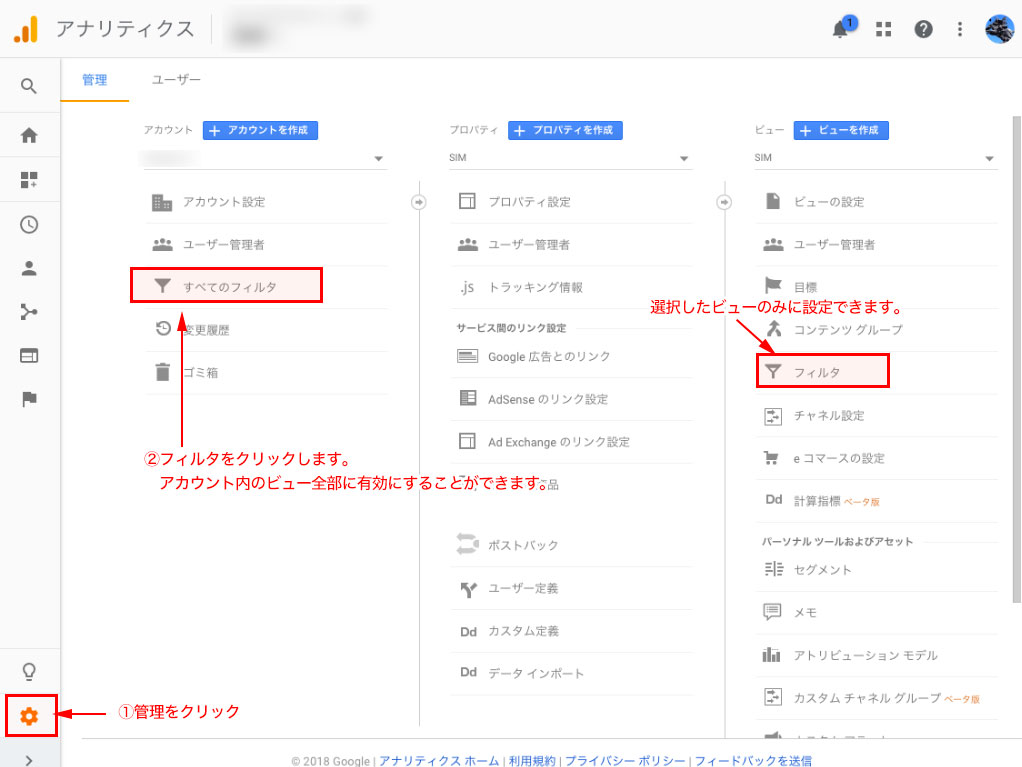The width and height of the screenshot is (1022, 767).
Task: Click the arrow between property and view columns
Action: click(723, 202)
